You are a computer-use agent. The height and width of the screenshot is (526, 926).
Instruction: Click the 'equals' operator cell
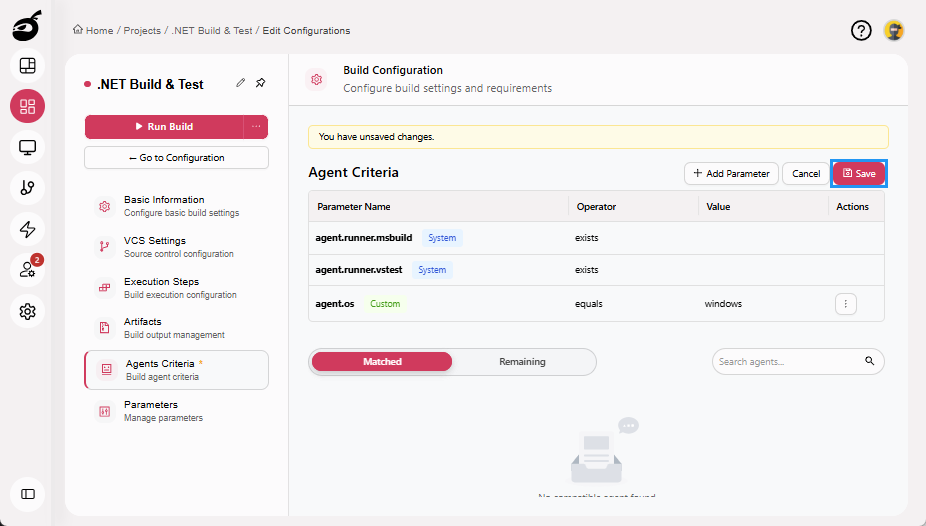589,304
